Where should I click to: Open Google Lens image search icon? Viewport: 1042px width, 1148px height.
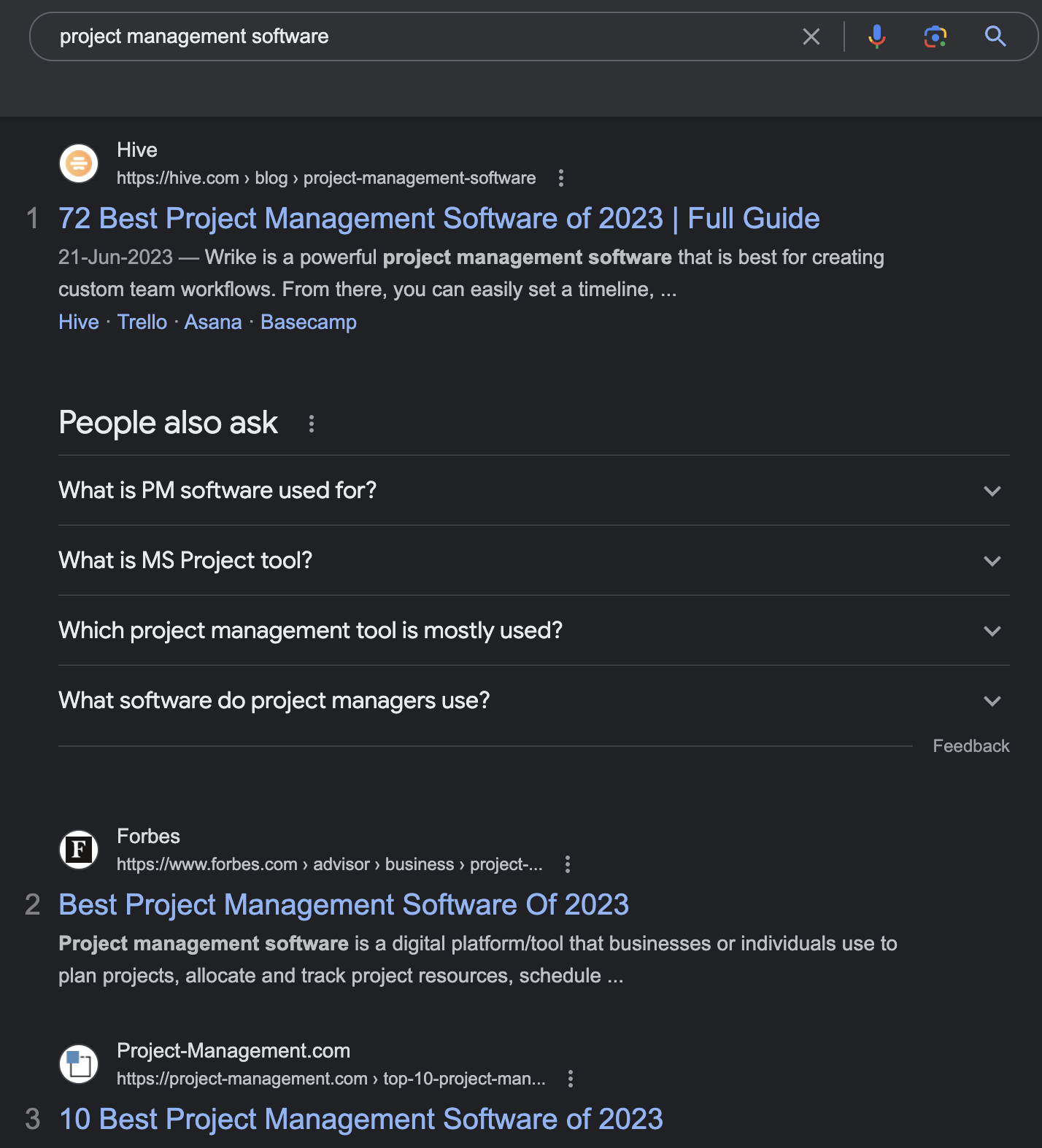[x=935, y=36]
